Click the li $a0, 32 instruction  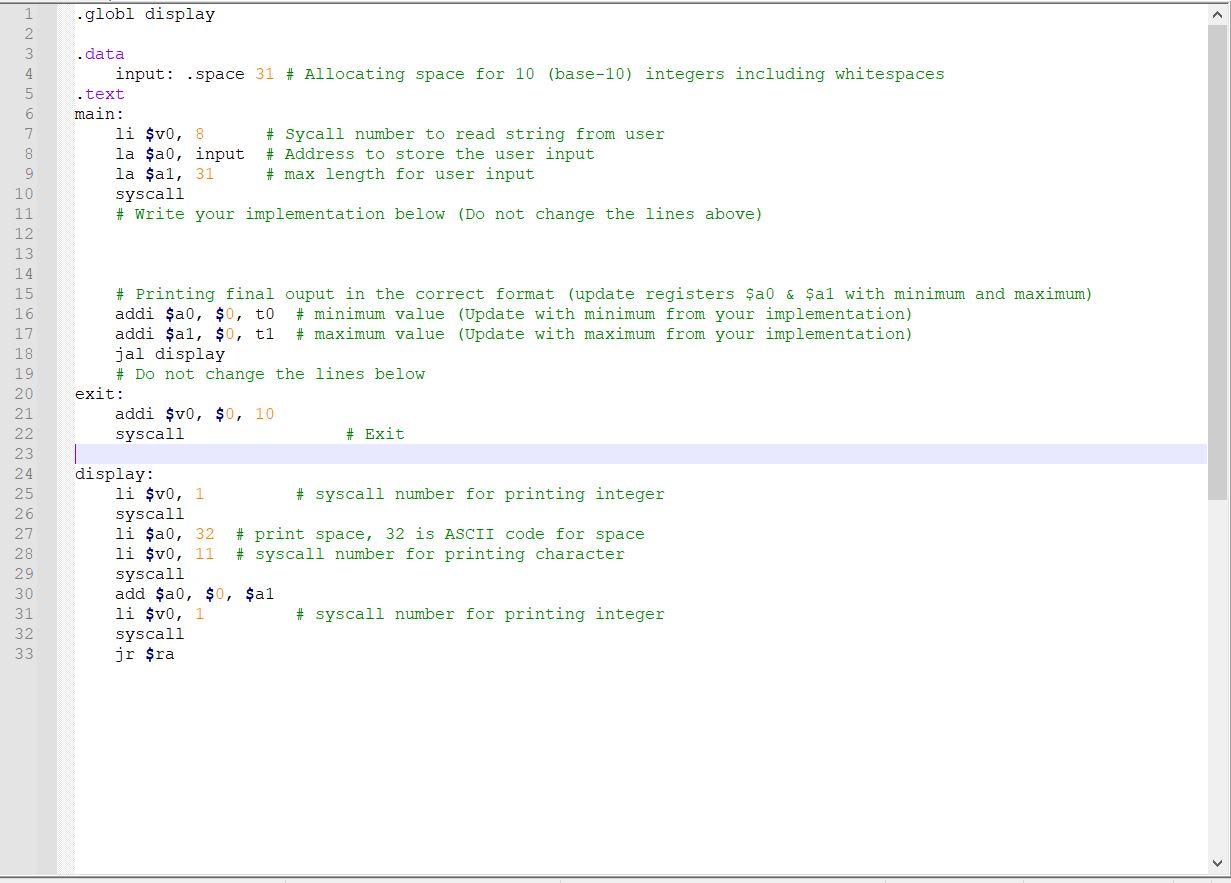[x=163, y=533]
